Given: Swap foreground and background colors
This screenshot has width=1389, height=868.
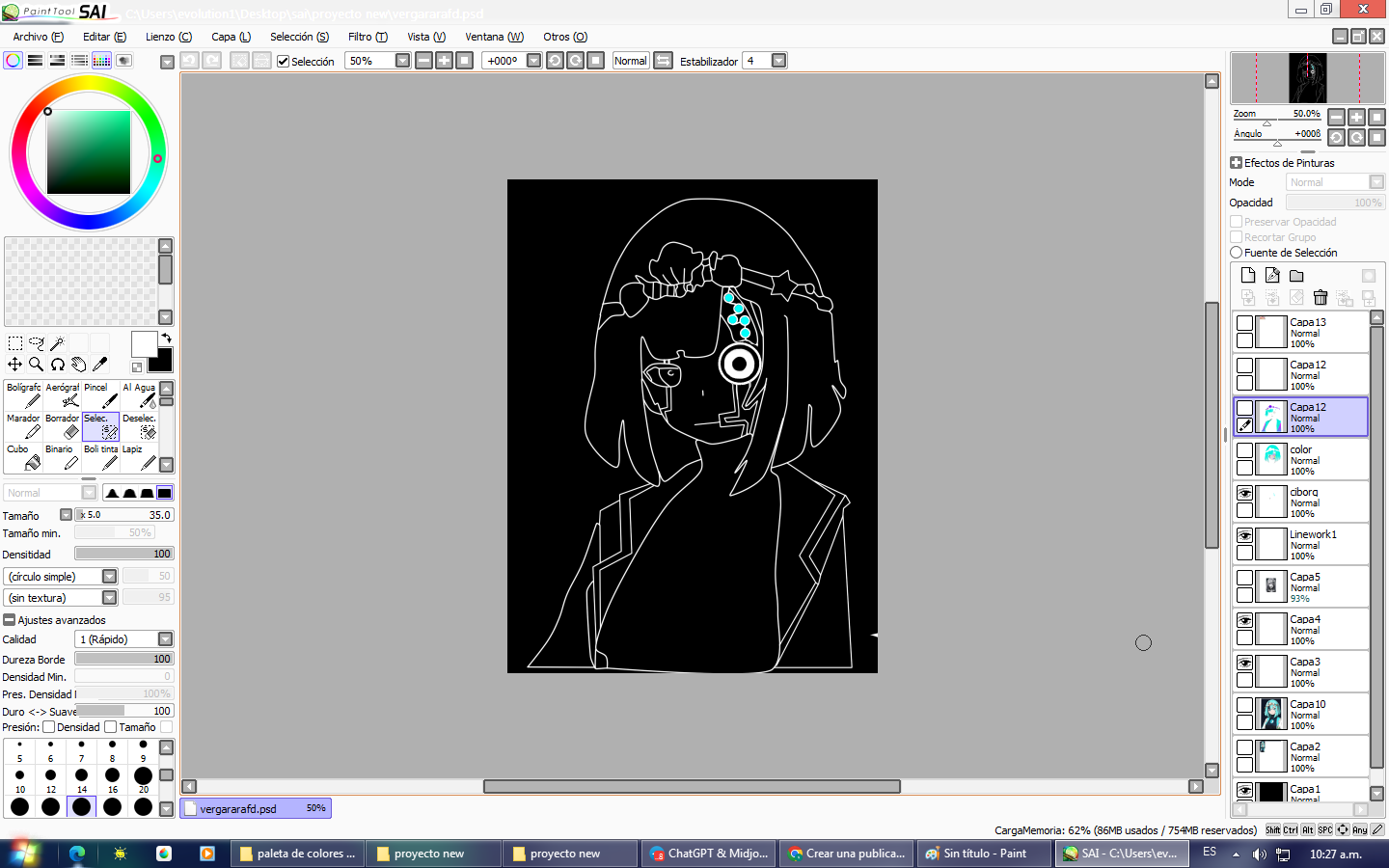Looking at the screenshot, I should tap(166, 339).
